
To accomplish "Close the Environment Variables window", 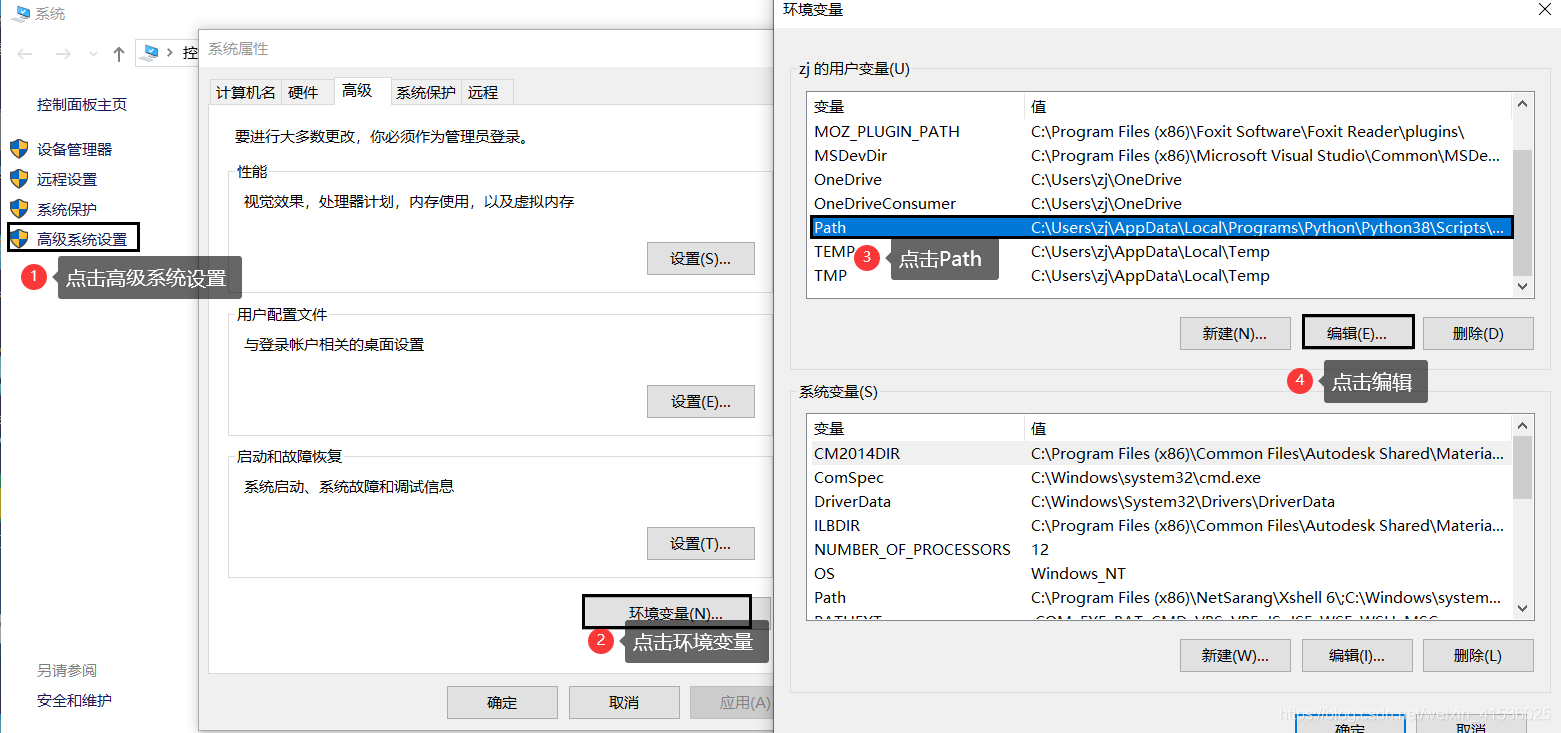I will click(1543, 9).
